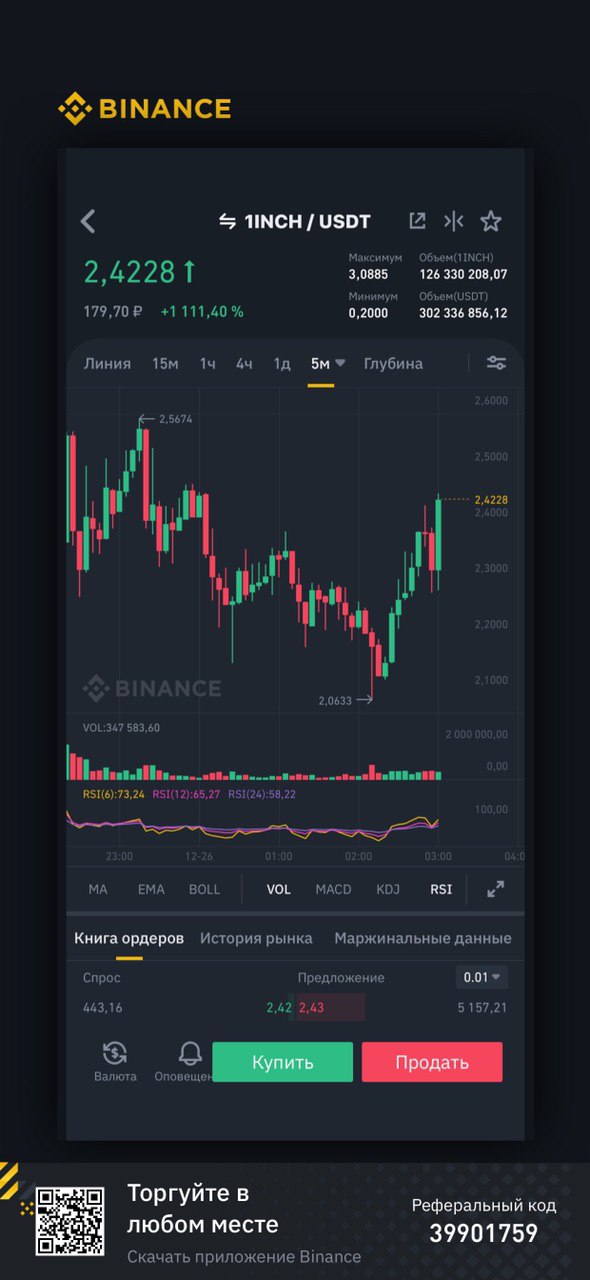Tap the Купить buy button
Image resolution: width=590 pixels, height=1280 pixels.
coord(283,1062)
